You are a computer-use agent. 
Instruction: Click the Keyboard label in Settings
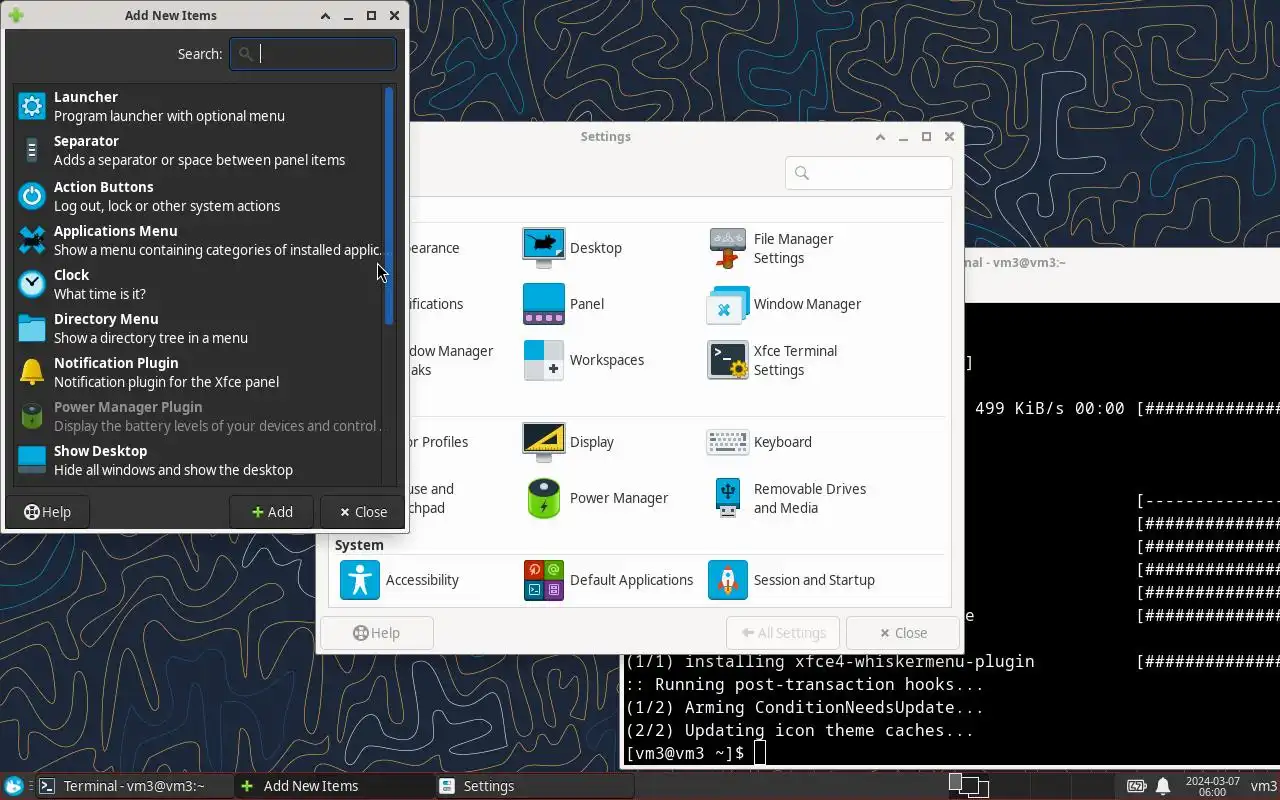tap(783, 442)
